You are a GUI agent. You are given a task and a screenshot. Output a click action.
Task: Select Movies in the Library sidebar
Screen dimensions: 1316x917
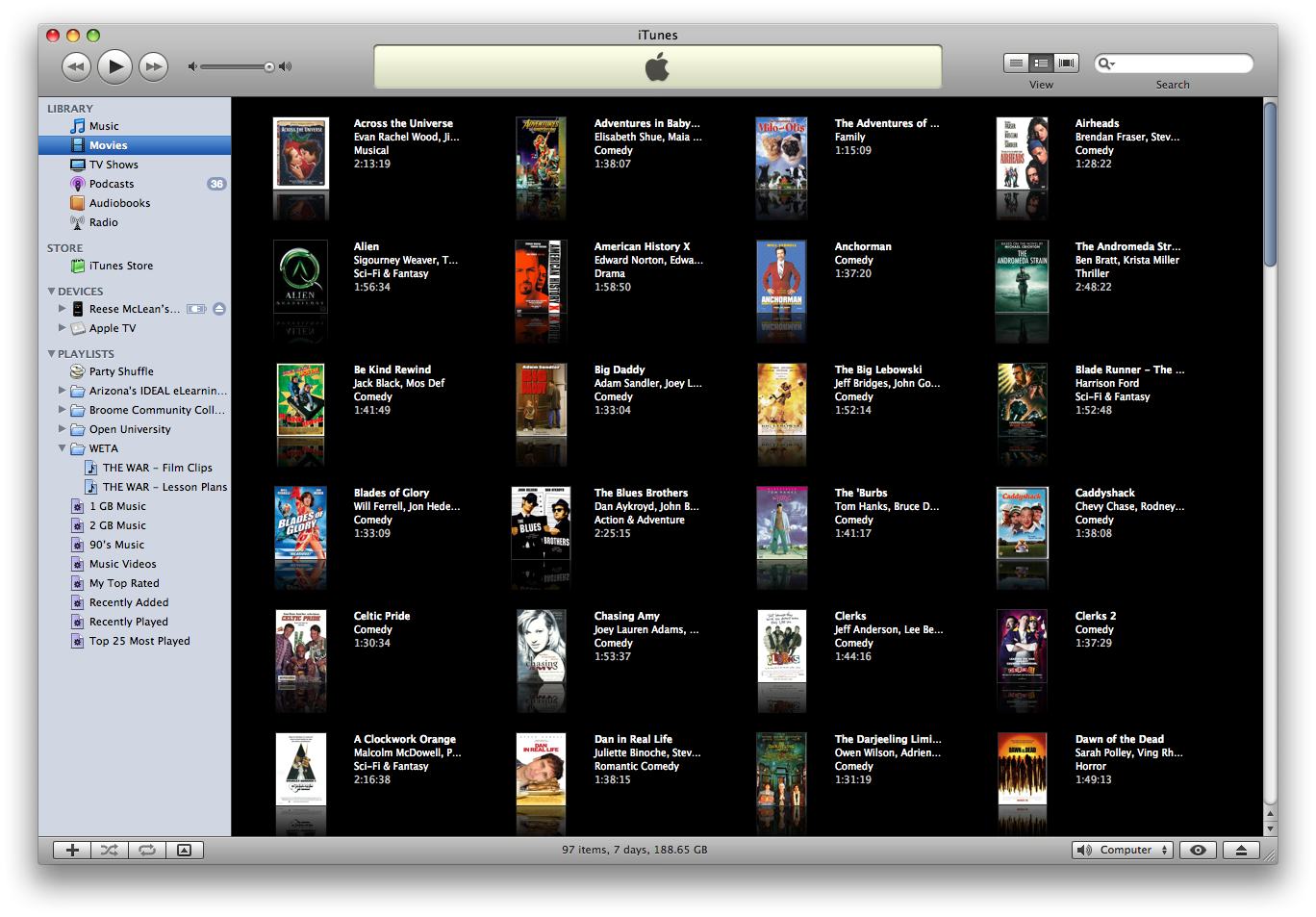coord(135,145)
